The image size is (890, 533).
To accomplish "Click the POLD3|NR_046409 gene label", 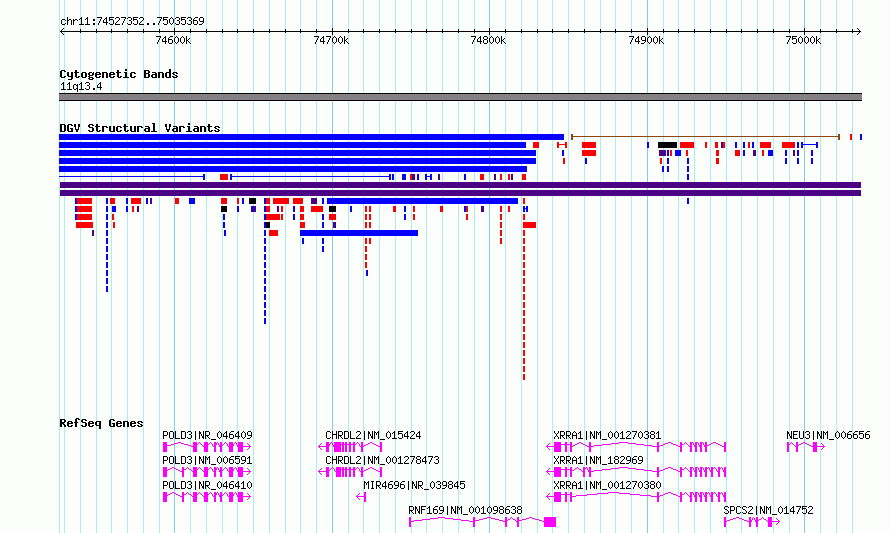I will pos(207,435).
